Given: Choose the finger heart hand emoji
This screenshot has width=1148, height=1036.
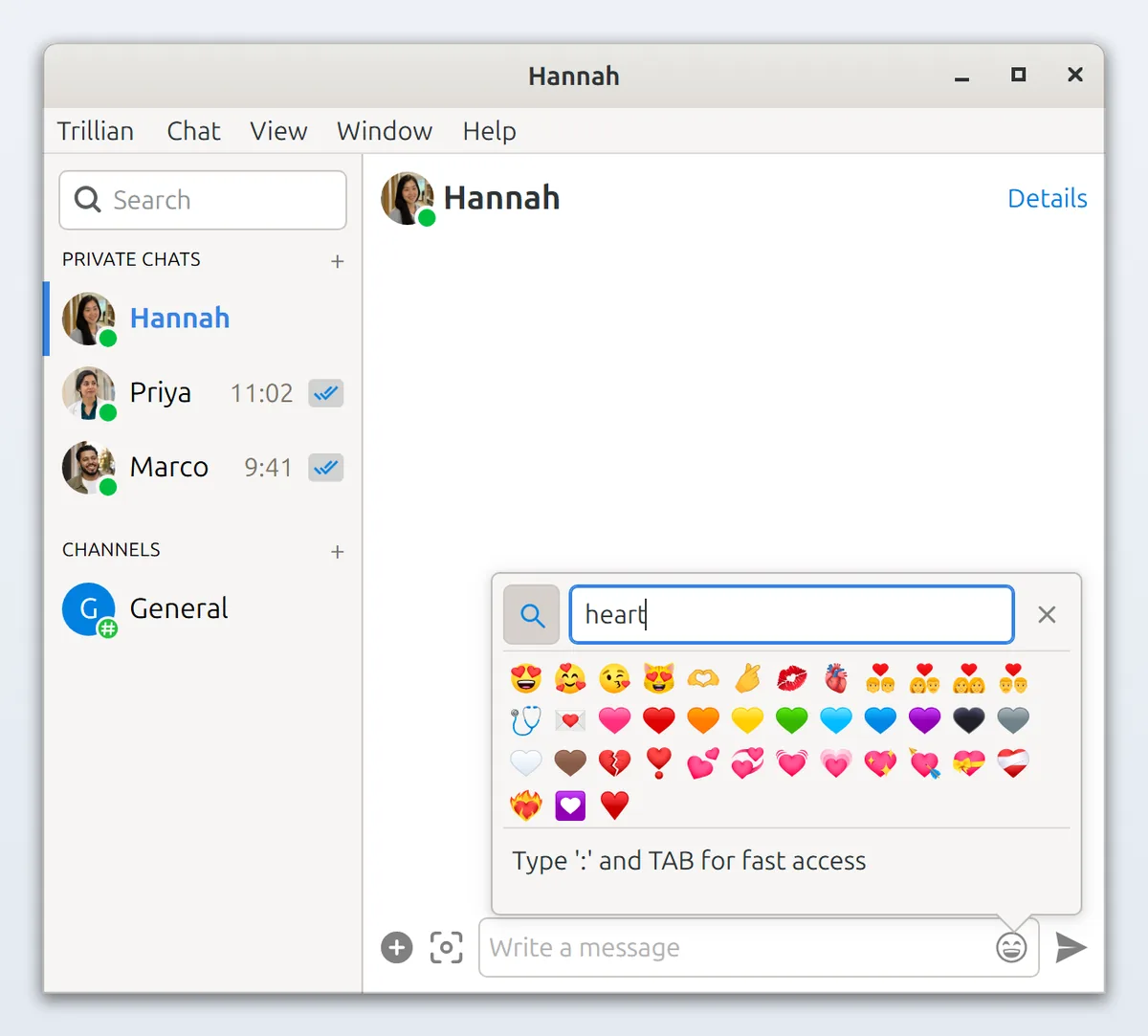Looking at the screenshot, I should (x=747, y=678).
